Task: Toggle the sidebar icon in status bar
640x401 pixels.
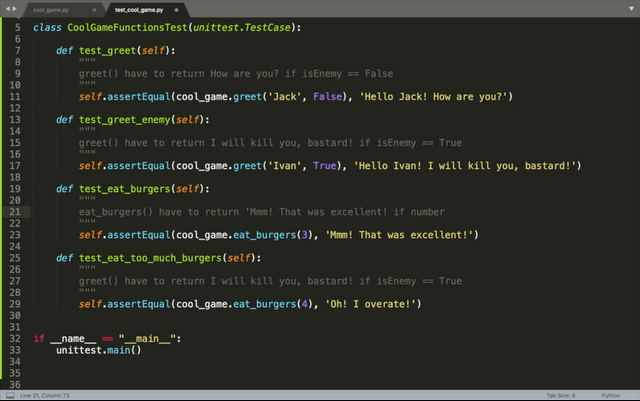Action: coord(8,396)
